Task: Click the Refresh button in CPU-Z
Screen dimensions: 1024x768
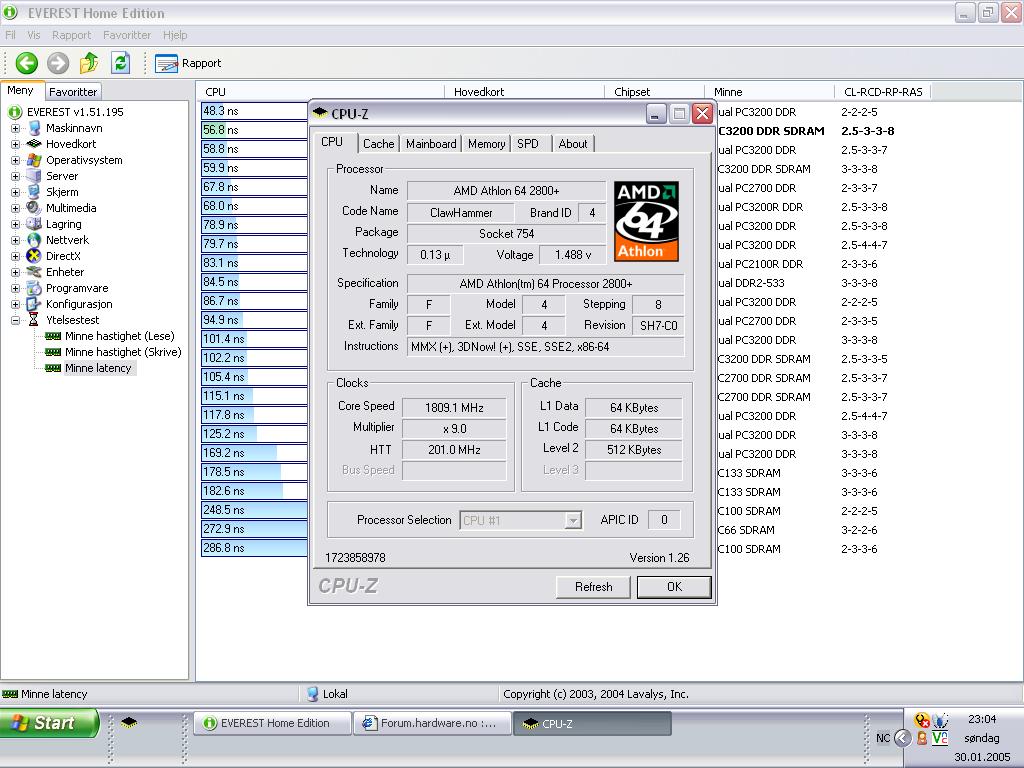Action: pos(594,586)
